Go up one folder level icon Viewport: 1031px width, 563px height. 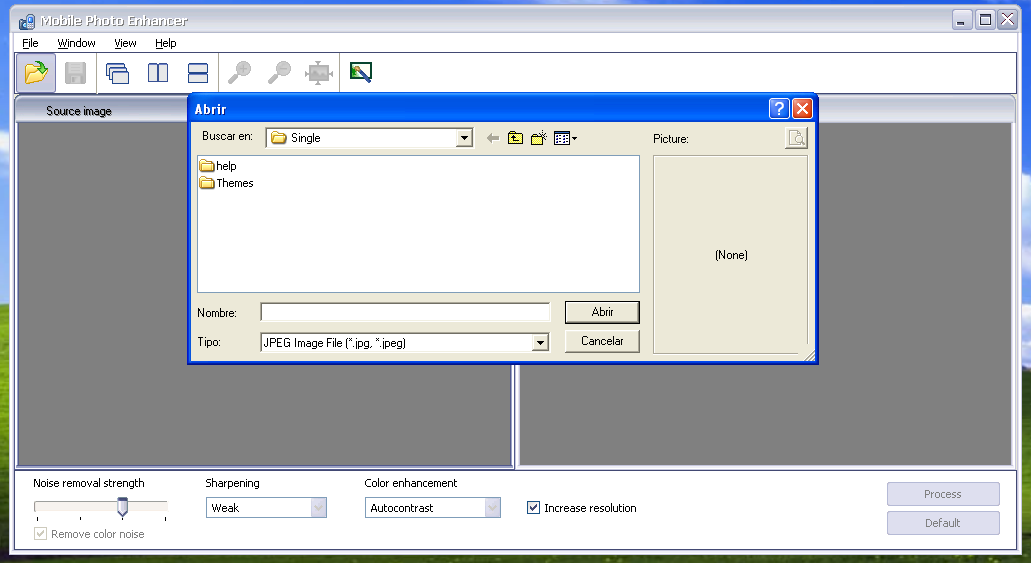coord(516,138)
